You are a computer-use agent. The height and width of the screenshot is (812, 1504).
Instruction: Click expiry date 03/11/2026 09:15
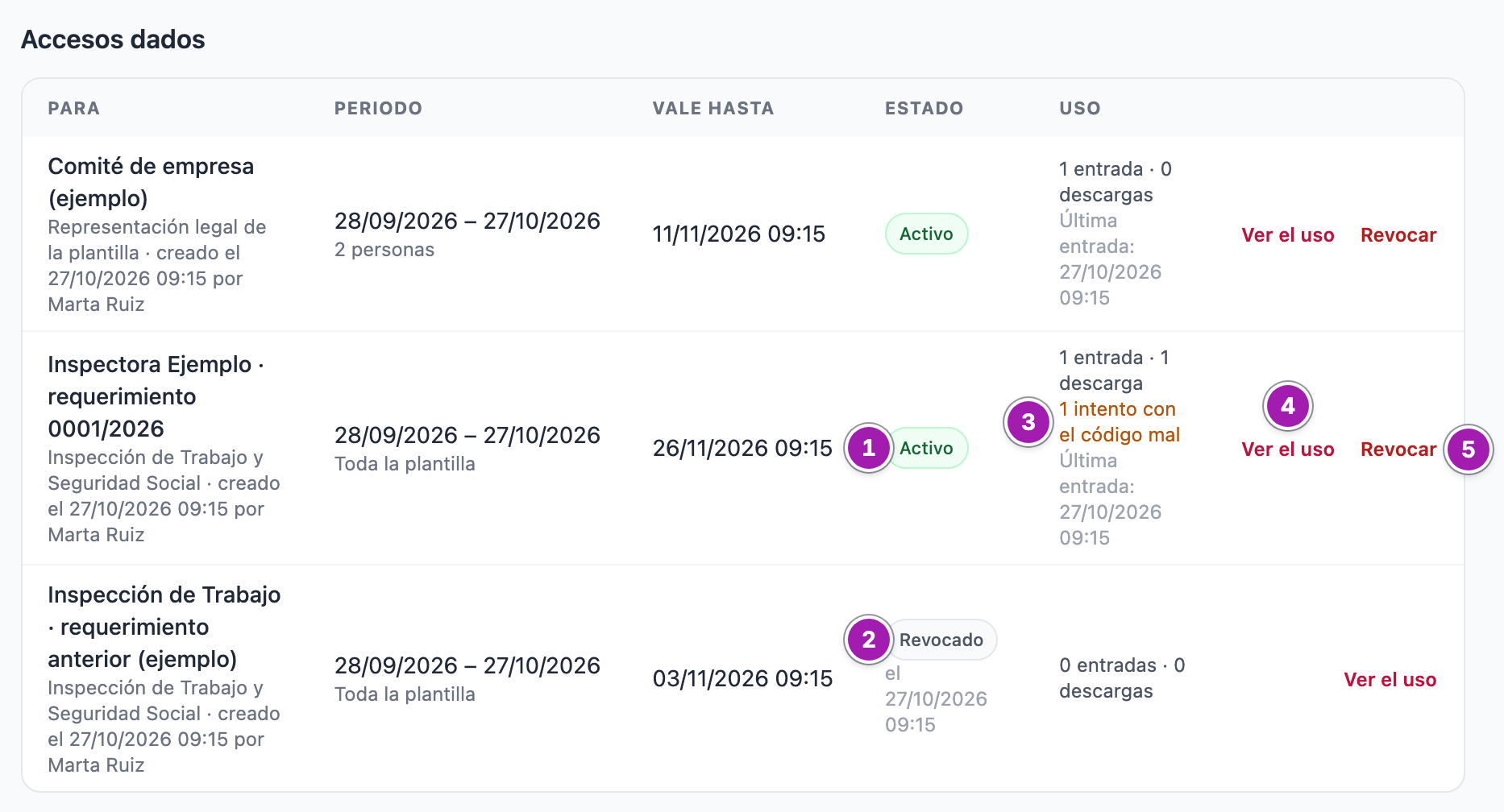pyautogui.click(x=742, y=678)
